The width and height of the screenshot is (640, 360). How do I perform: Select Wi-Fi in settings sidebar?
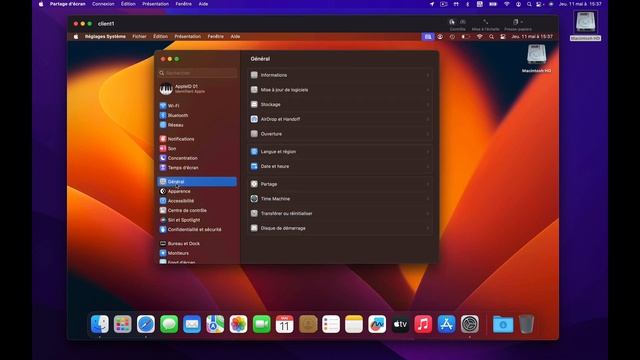(197, 106)
